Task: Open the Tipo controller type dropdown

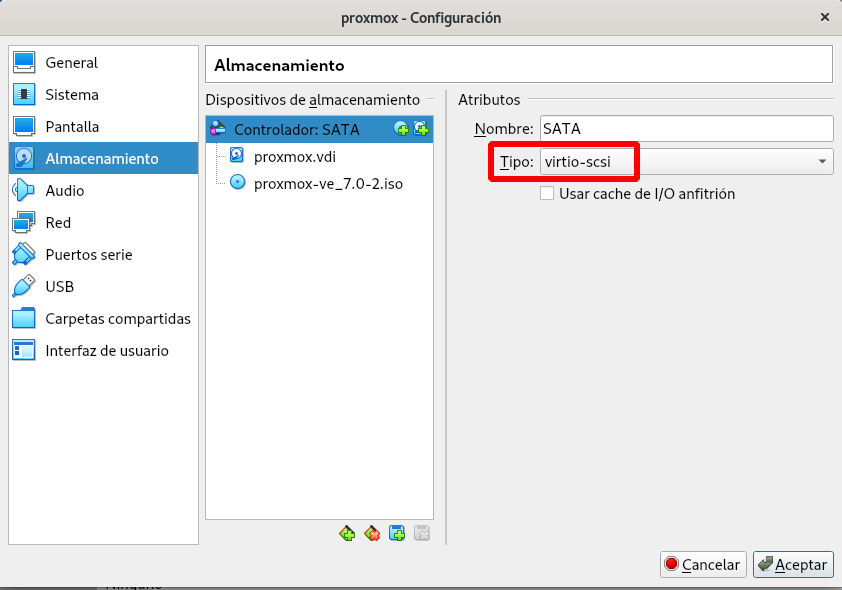Action: [685, 161]
